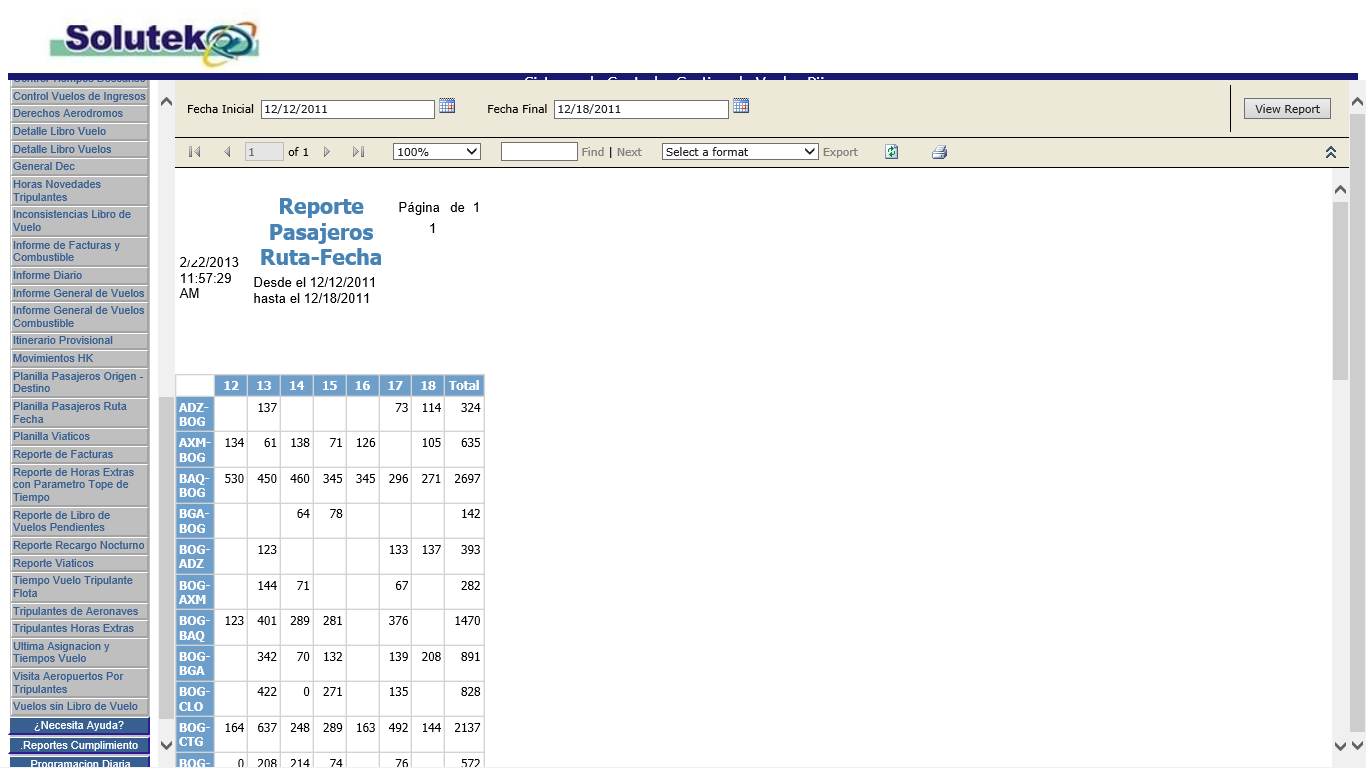Image resolution: width=1366 pixels, height=768 pixels.
Task: Jump to the last report page
Action: point(358,152)
